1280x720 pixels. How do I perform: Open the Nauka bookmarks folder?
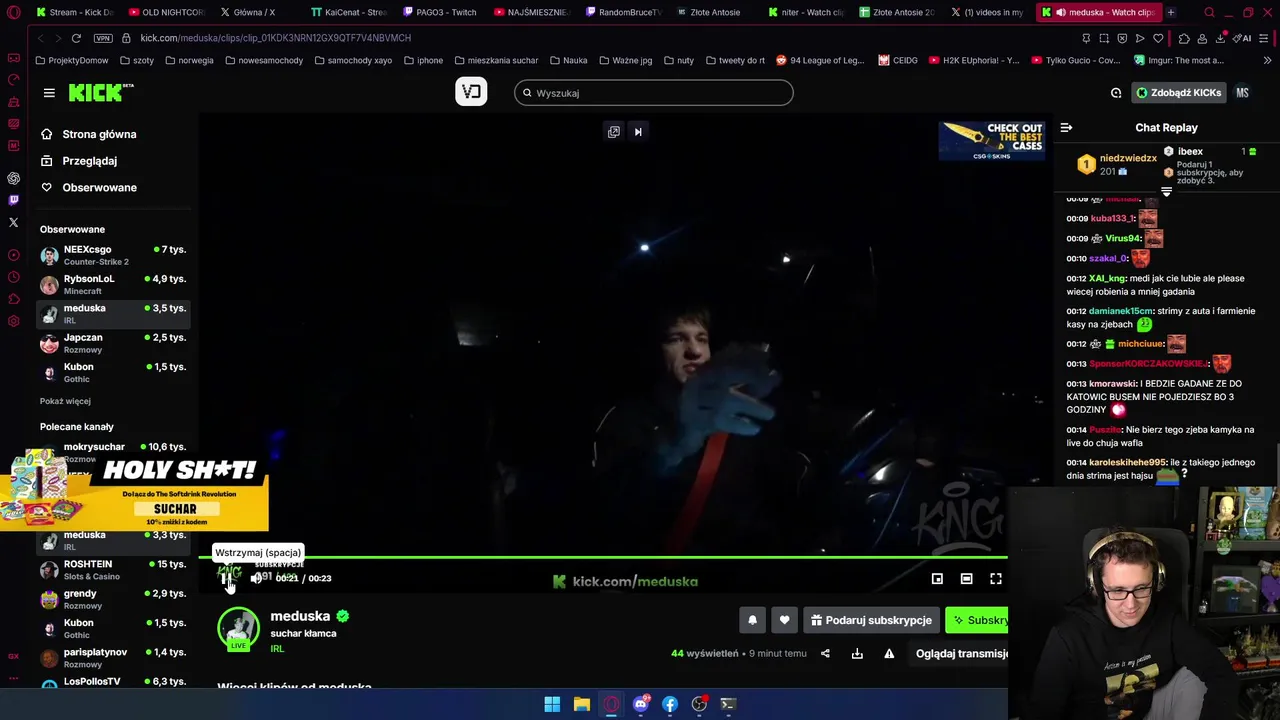coord(569,60)
